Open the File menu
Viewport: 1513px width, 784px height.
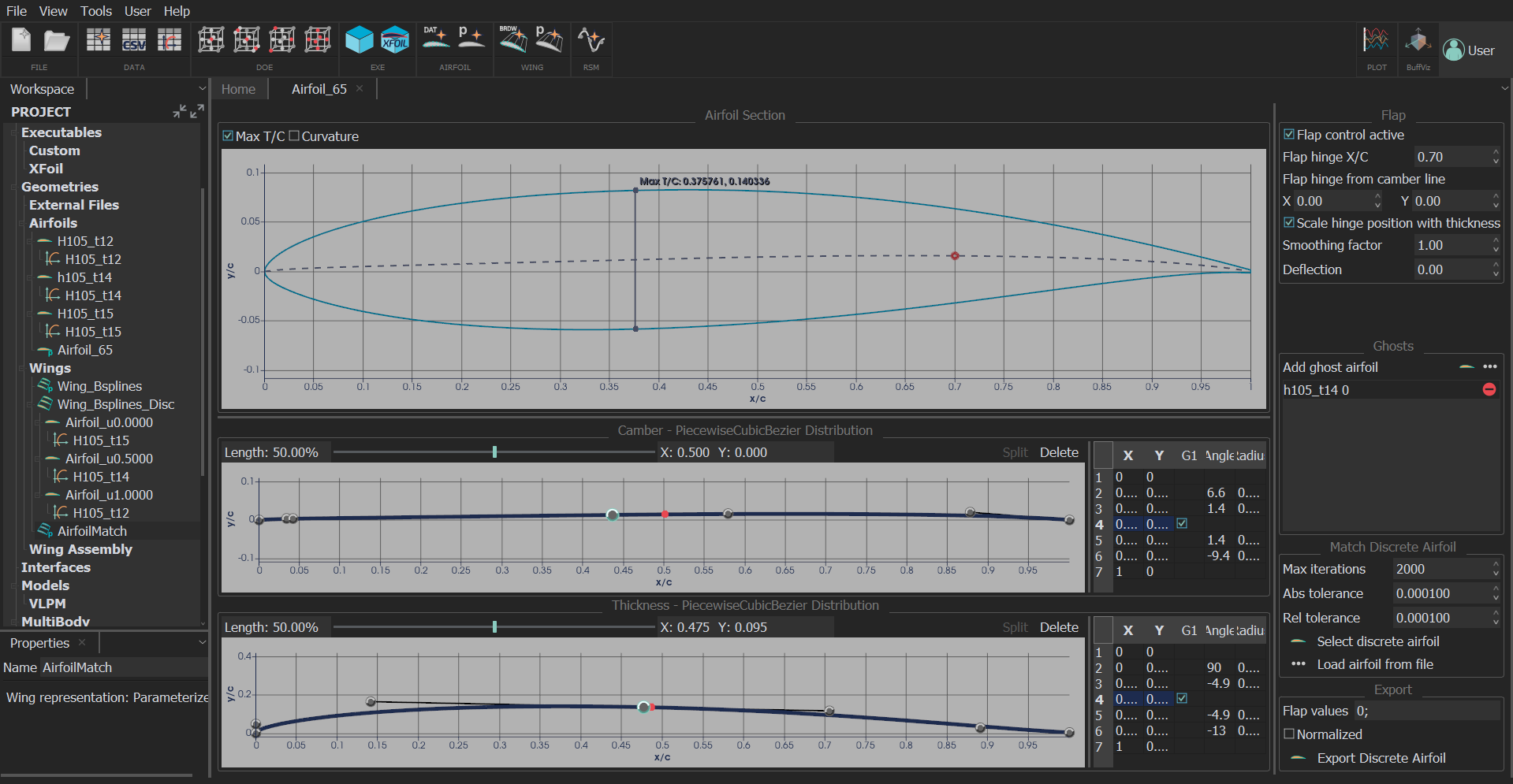point(17,11)
